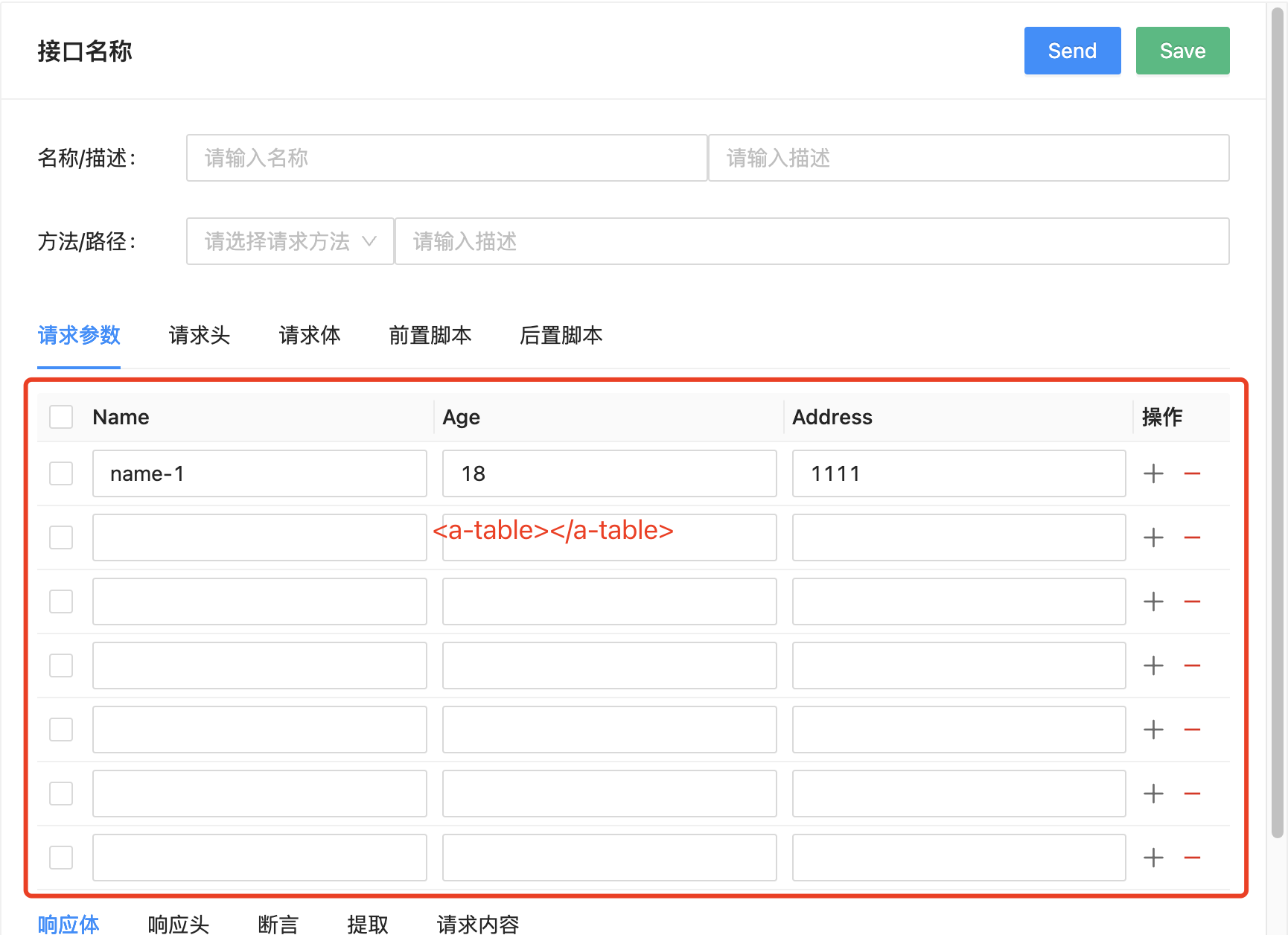Click the Name field containing name-1

pos(260,473)
